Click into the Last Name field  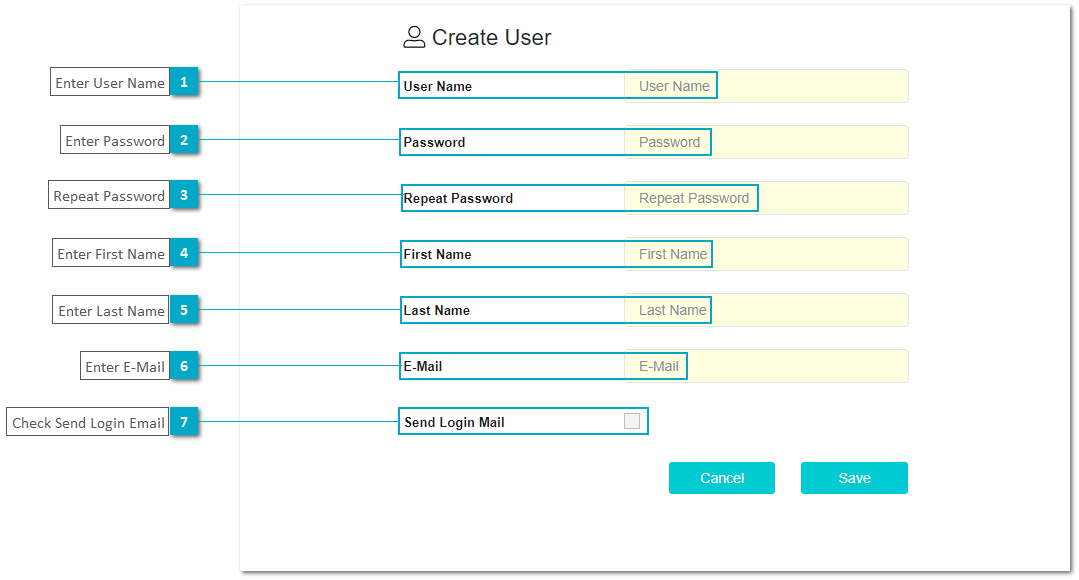pos(766,310)
